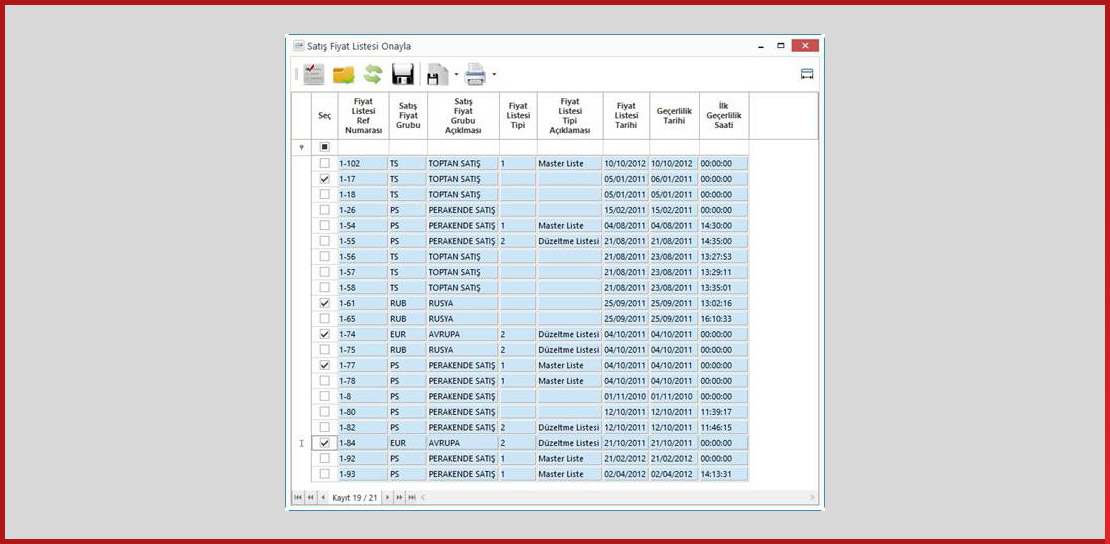
Task: Uncheck the box for row 1-61
Action: click(324, 302)
